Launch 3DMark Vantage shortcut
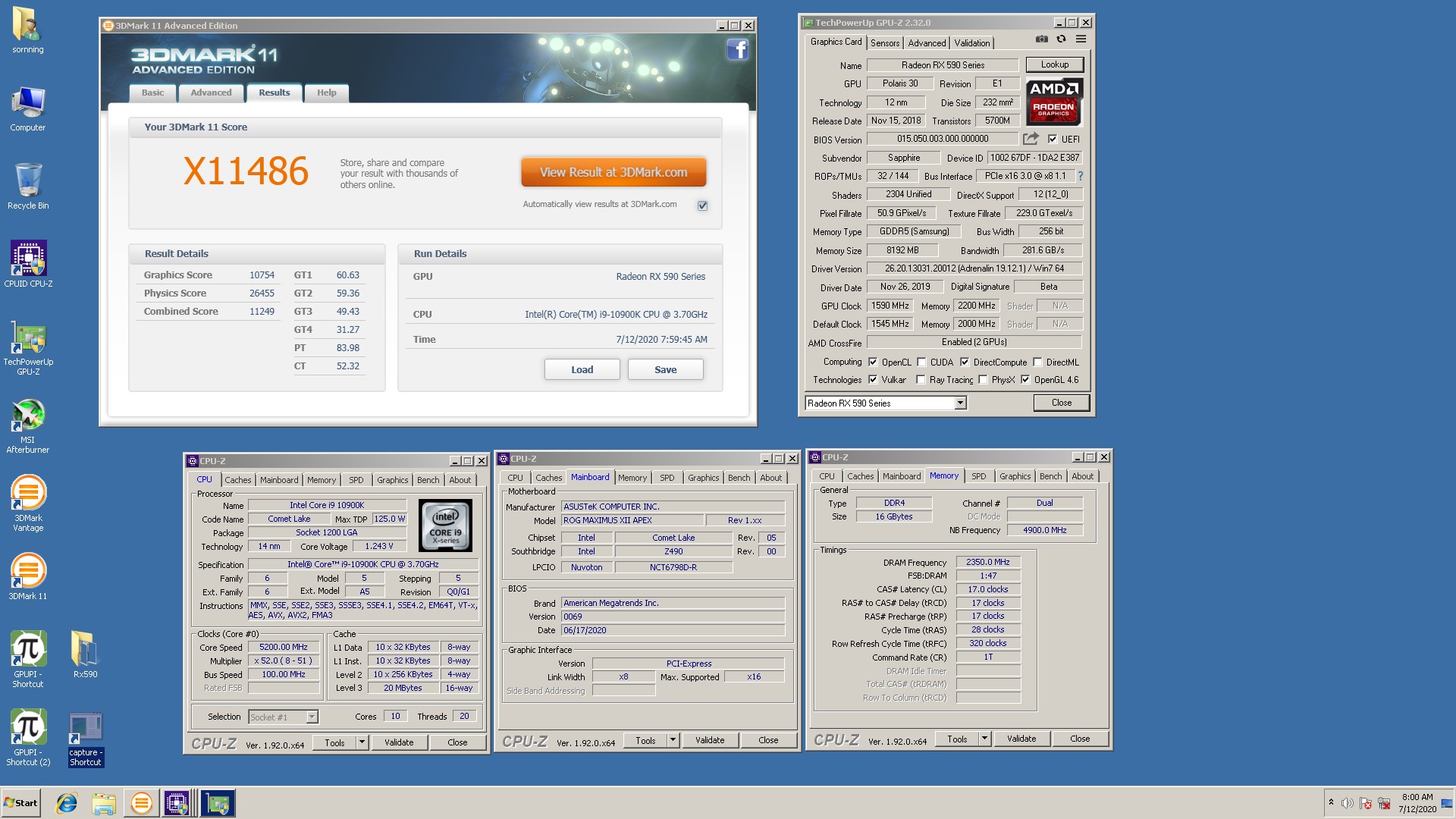 click(x=28, y=503)
